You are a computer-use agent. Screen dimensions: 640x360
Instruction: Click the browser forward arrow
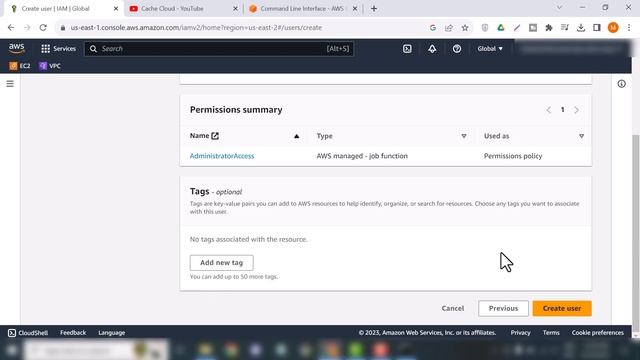27,28
